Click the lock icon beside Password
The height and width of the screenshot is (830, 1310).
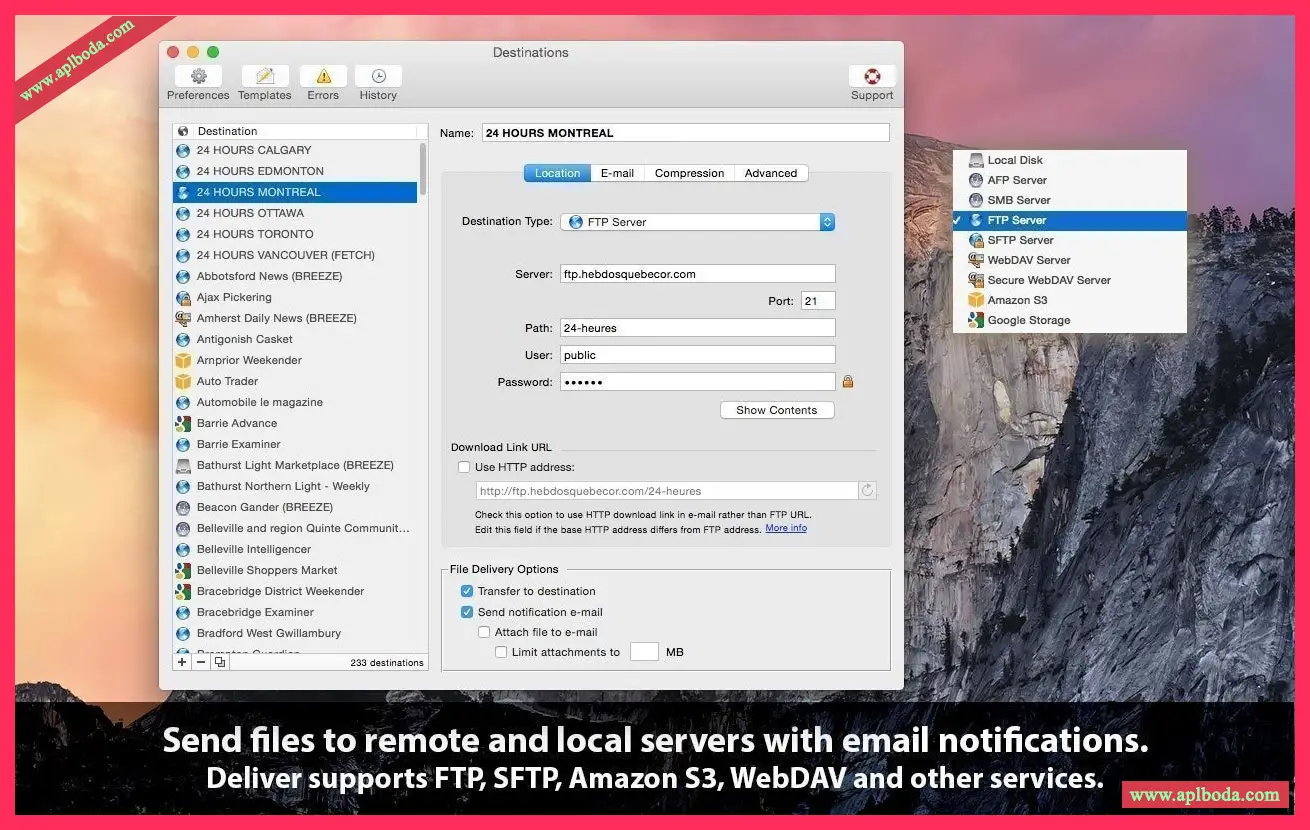[848, 381]
